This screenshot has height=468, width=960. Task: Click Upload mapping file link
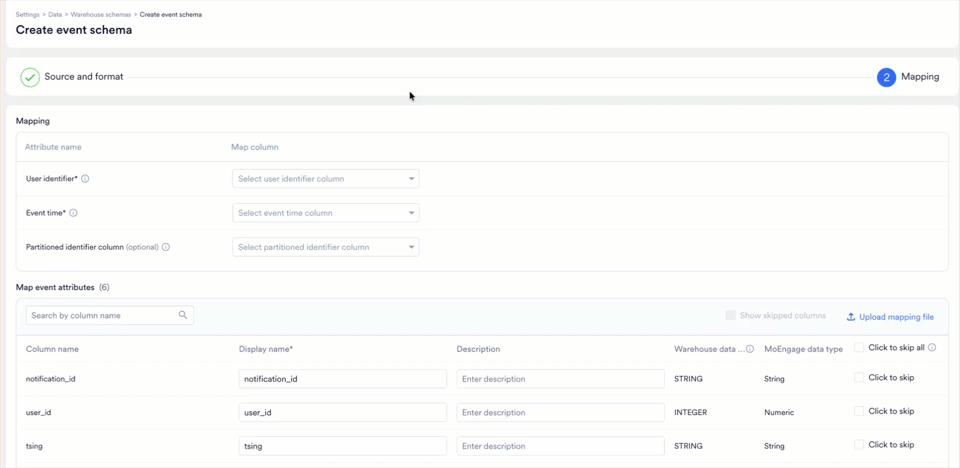896,317
